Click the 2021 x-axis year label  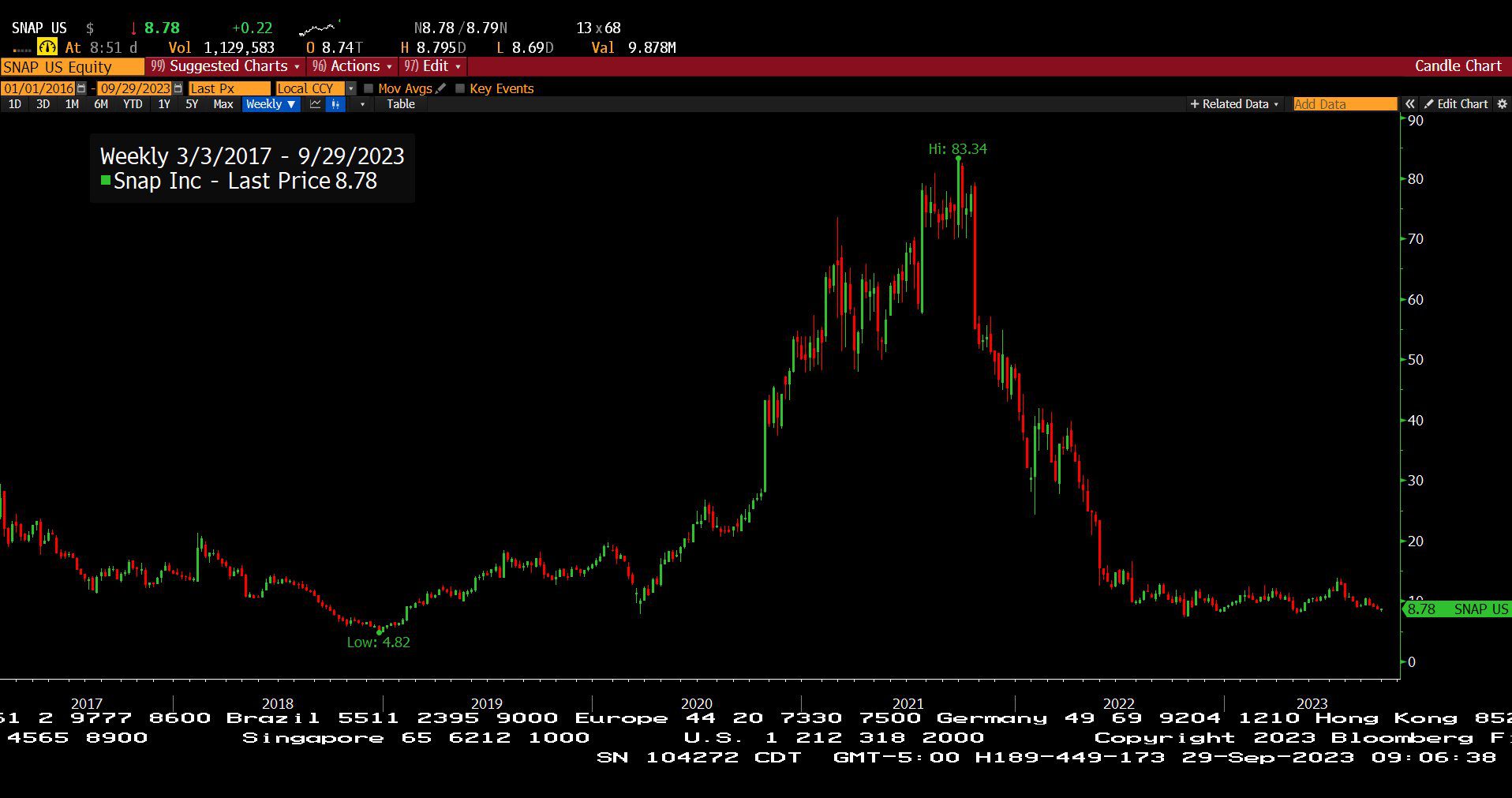908,703
